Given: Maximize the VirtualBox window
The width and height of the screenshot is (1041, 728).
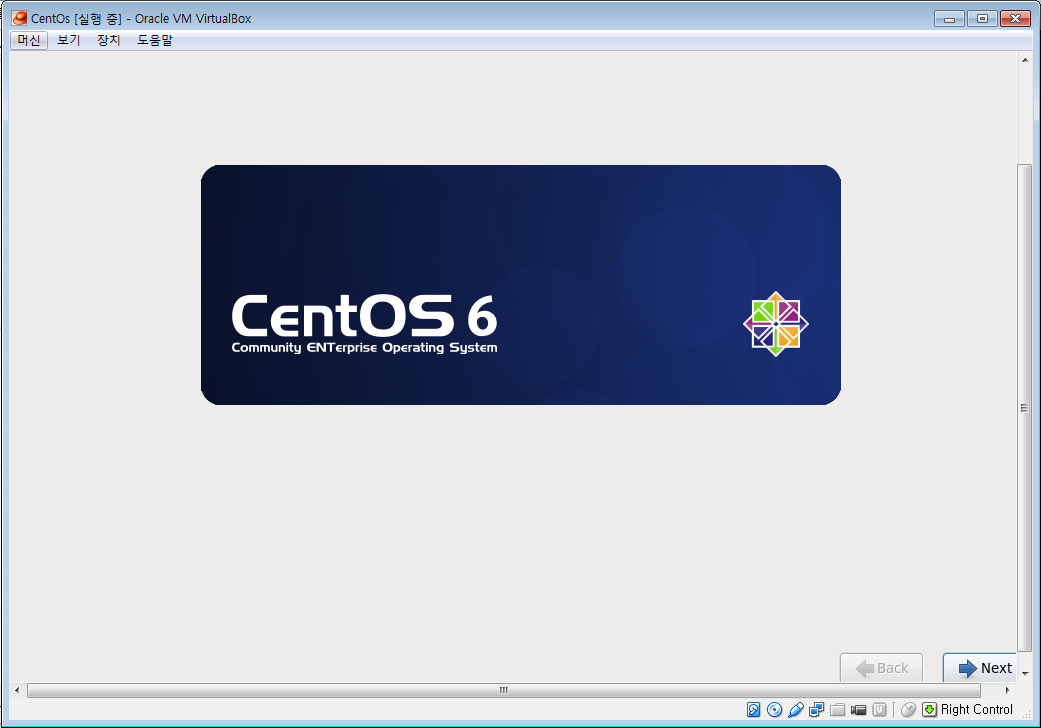Looking at the screenshot, I should pyautogui.click(x=982, y=19).
